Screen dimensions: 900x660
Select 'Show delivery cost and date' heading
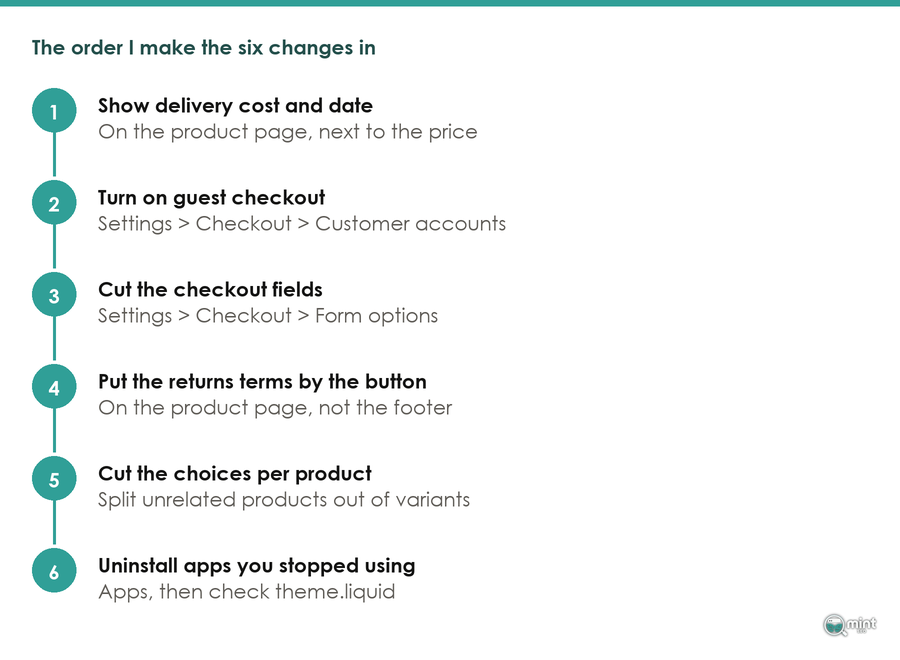click(x=235, y=106)
